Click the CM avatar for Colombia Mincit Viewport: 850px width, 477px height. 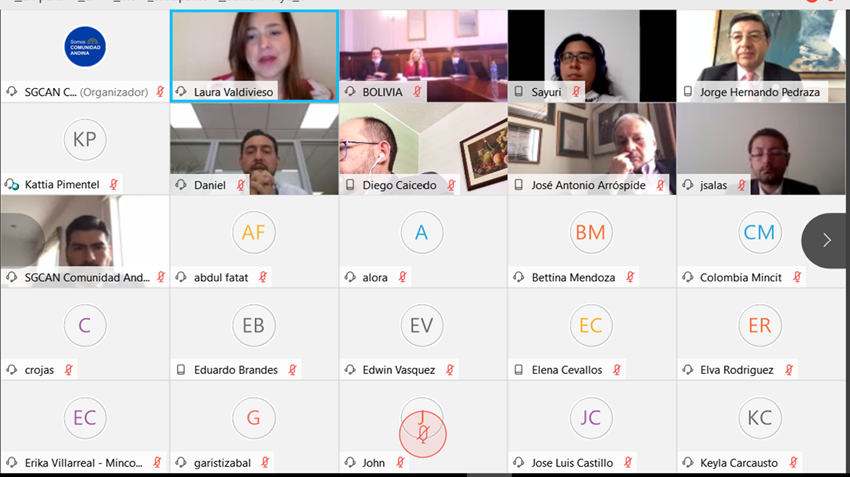point(759,233)
